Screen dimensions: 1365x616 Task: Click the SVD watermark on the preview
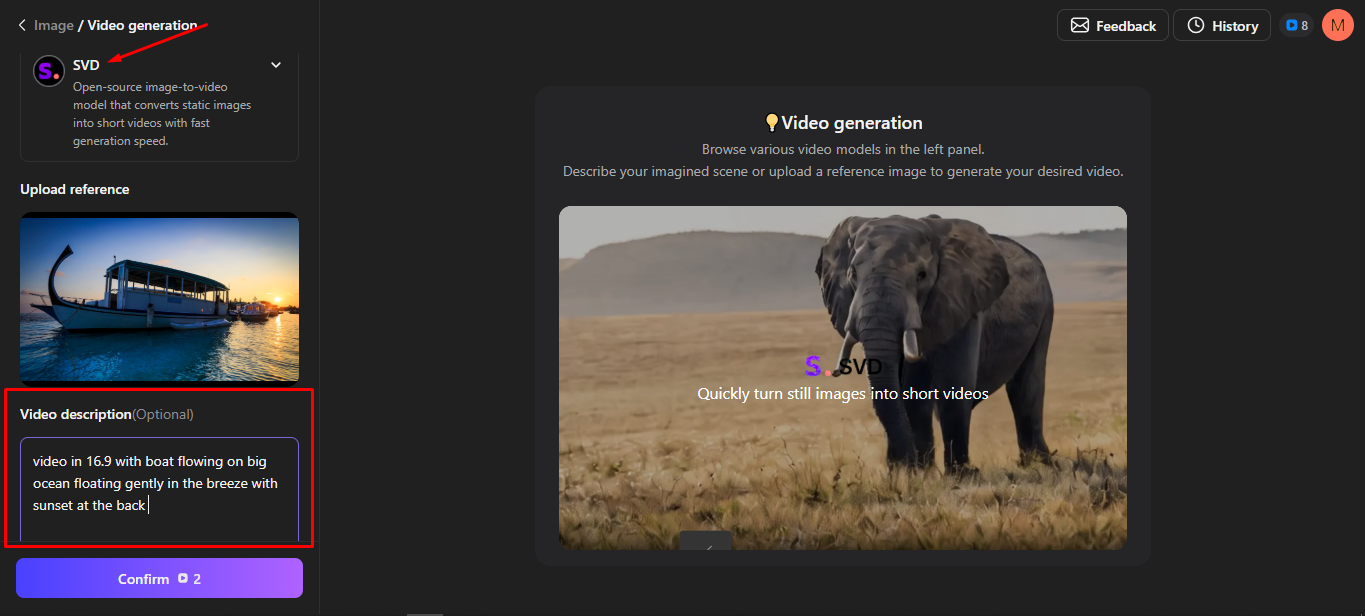(843, 366)
